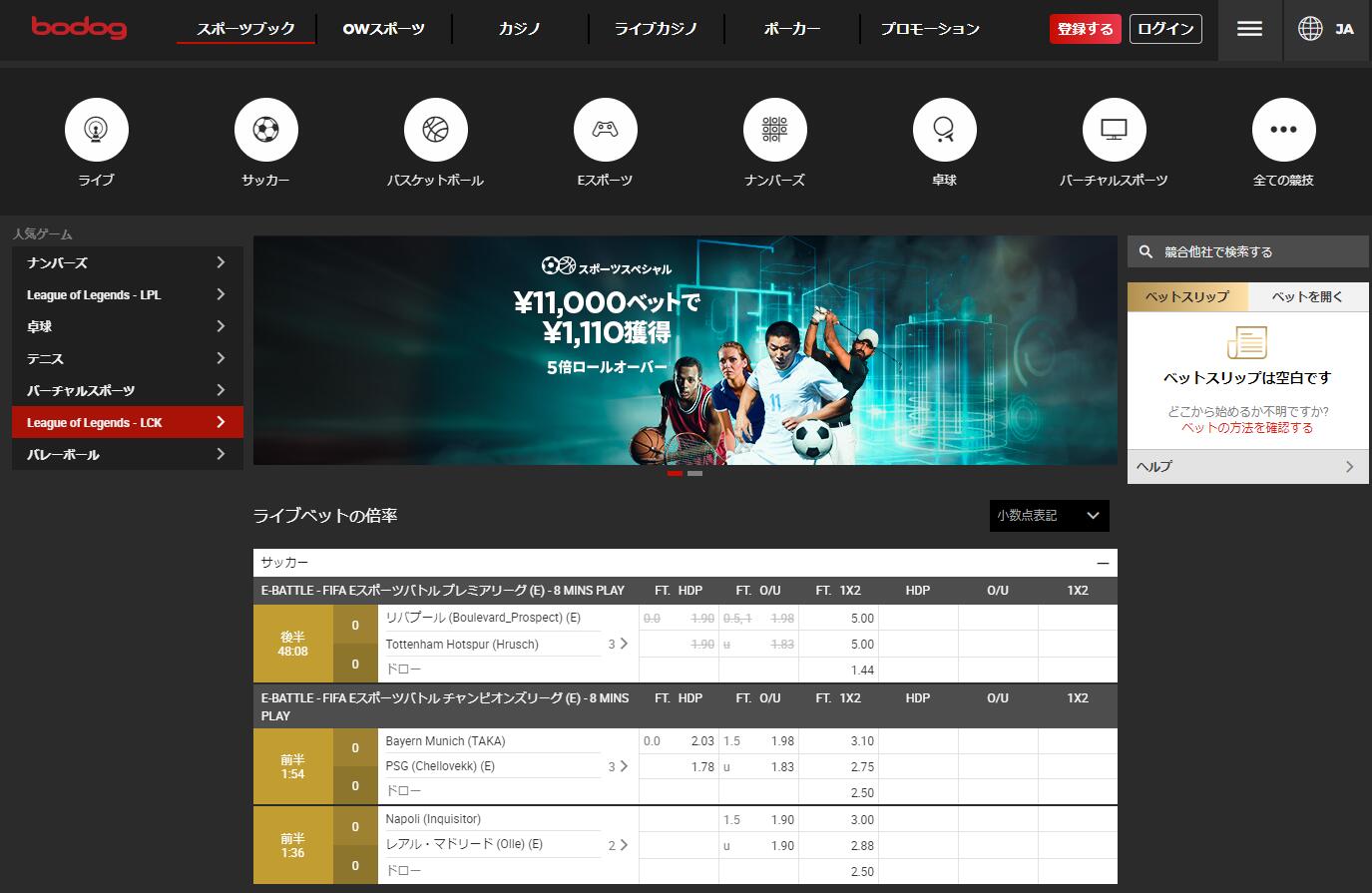
Task: Select the サッカー soccer ball icon
Action: (266, 130)
